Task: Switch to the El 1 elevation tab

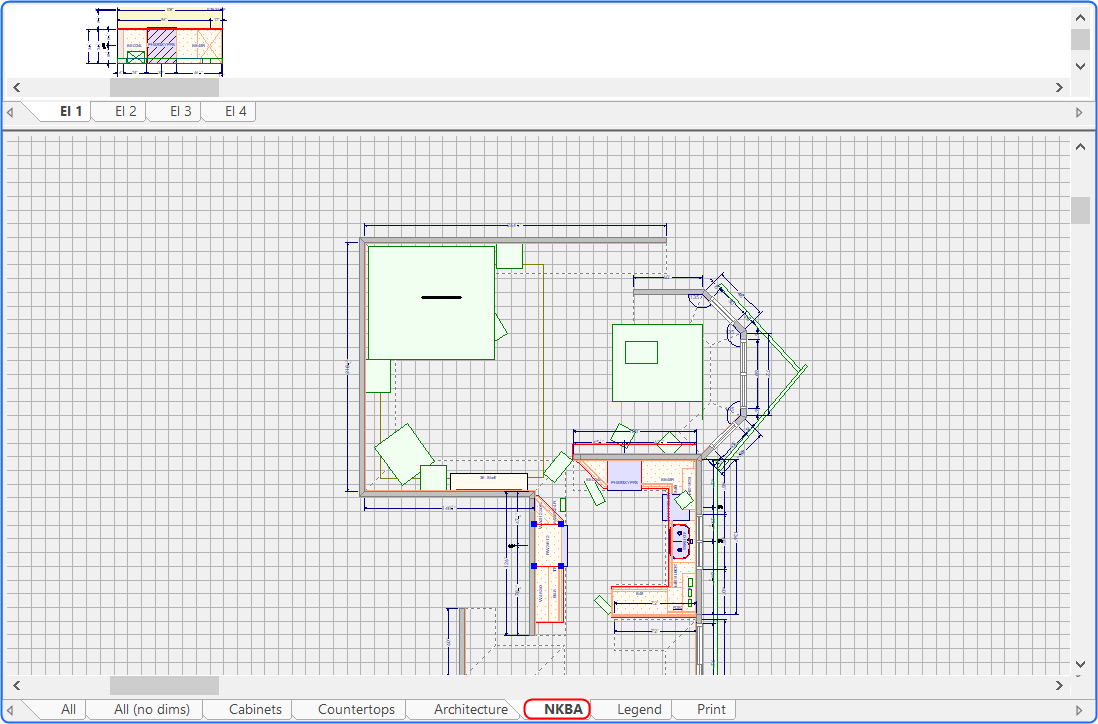Action: coord(70,111)
